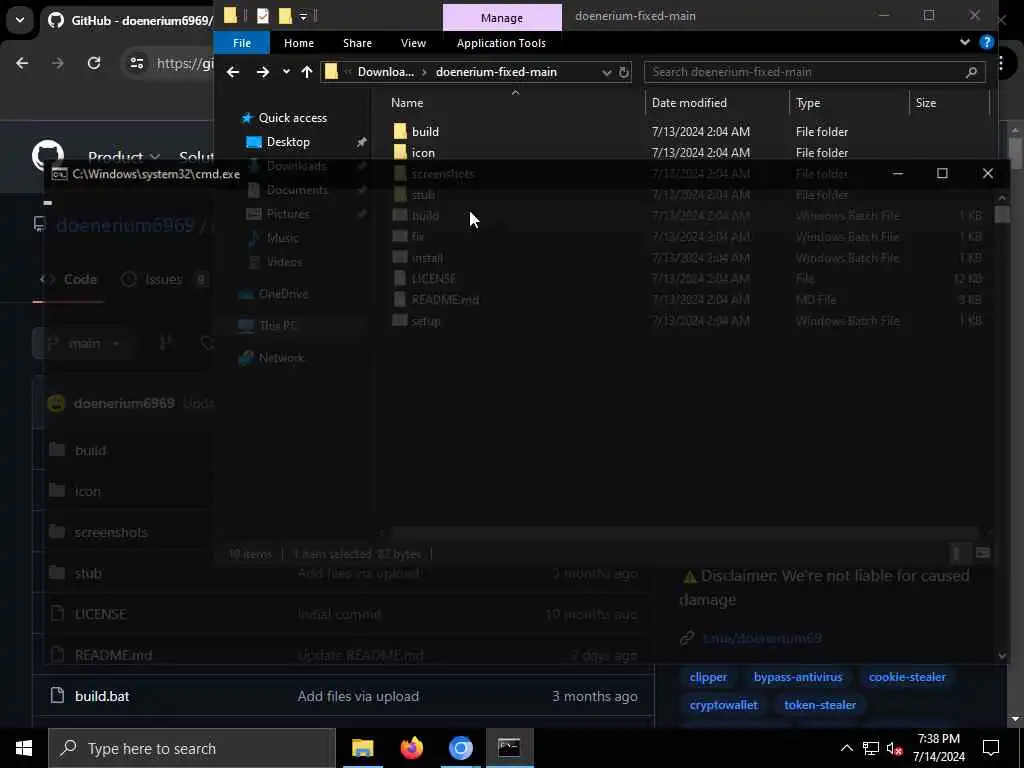Click the muted volume tray icon

click(895, 748)
